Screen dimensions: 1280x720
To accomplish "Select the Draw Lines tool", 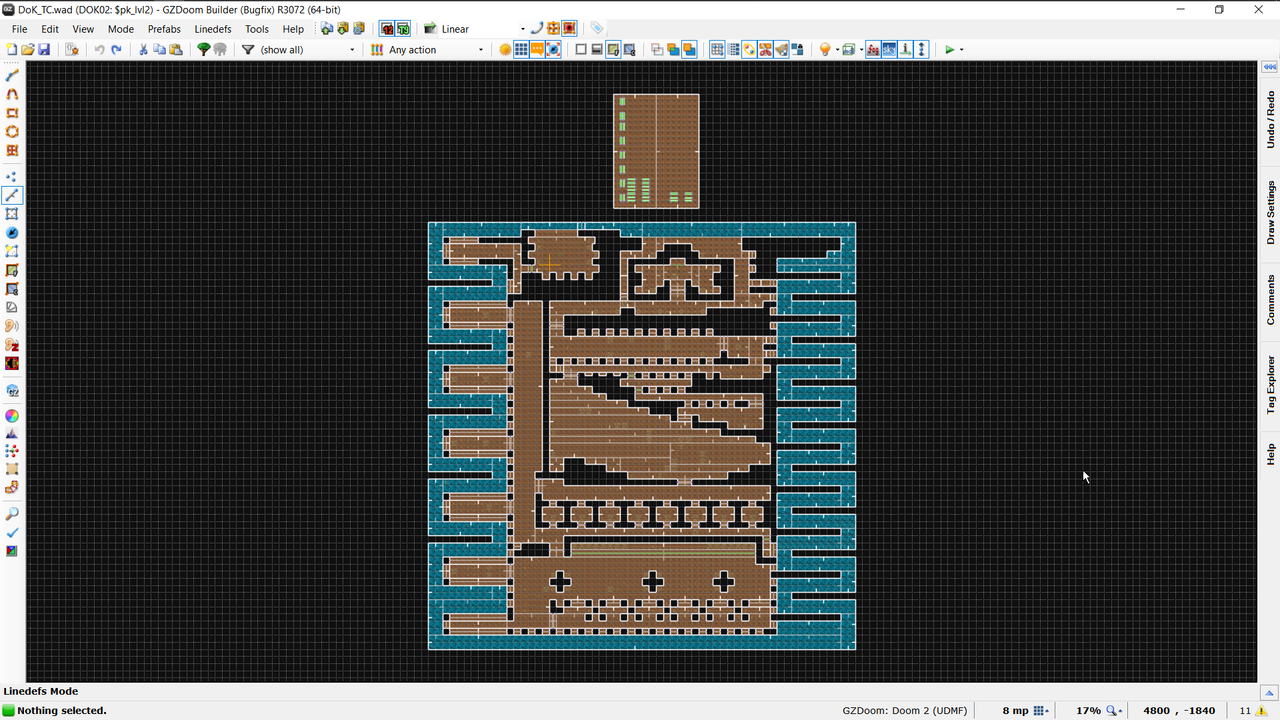I will pyautogui.click(x=12, y=75).
